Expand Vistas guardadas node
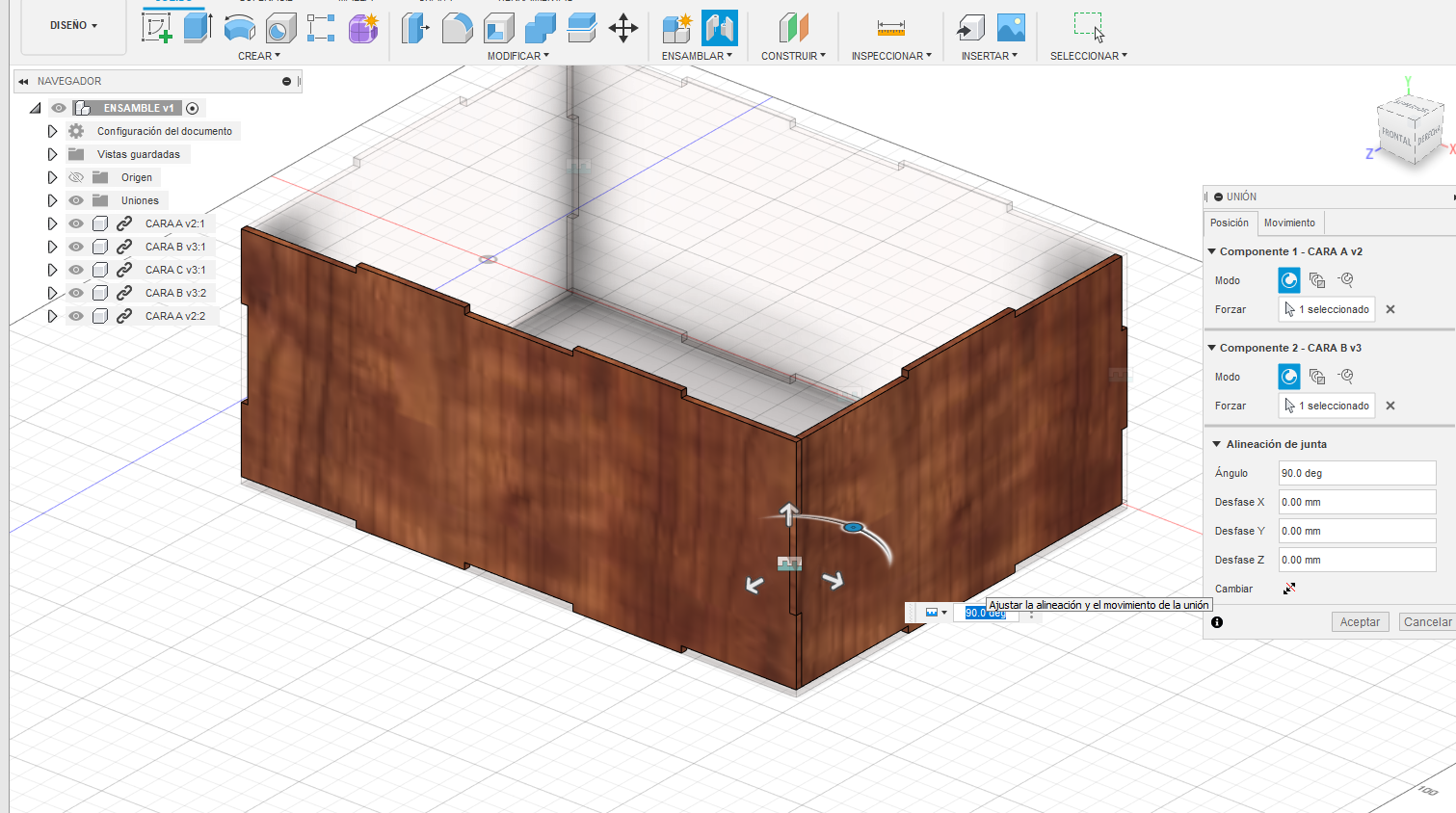1456x813 pixels. point(52,154)
